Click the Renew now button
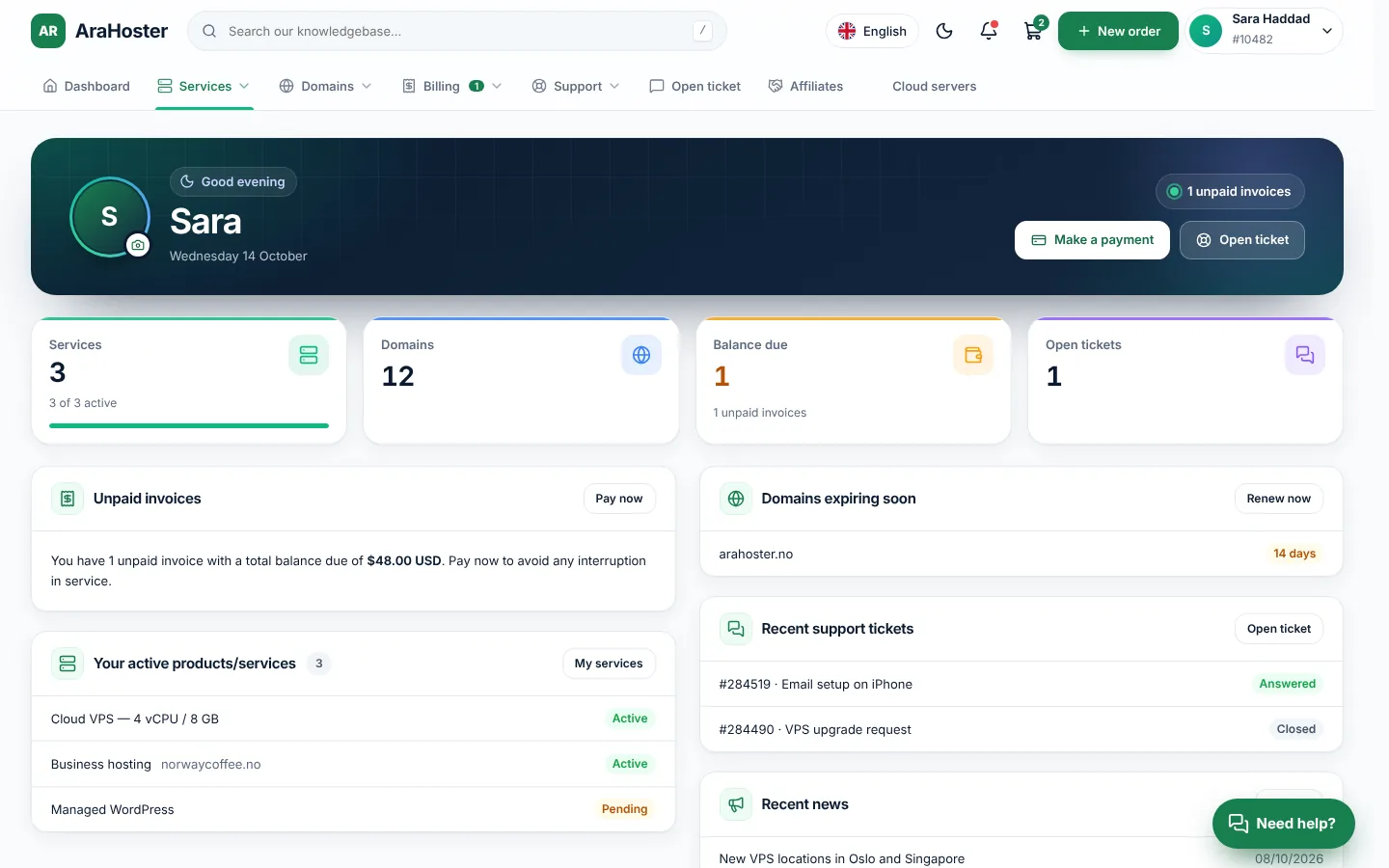This screenshot has height=868, width=1389. tap(1279, 499)
